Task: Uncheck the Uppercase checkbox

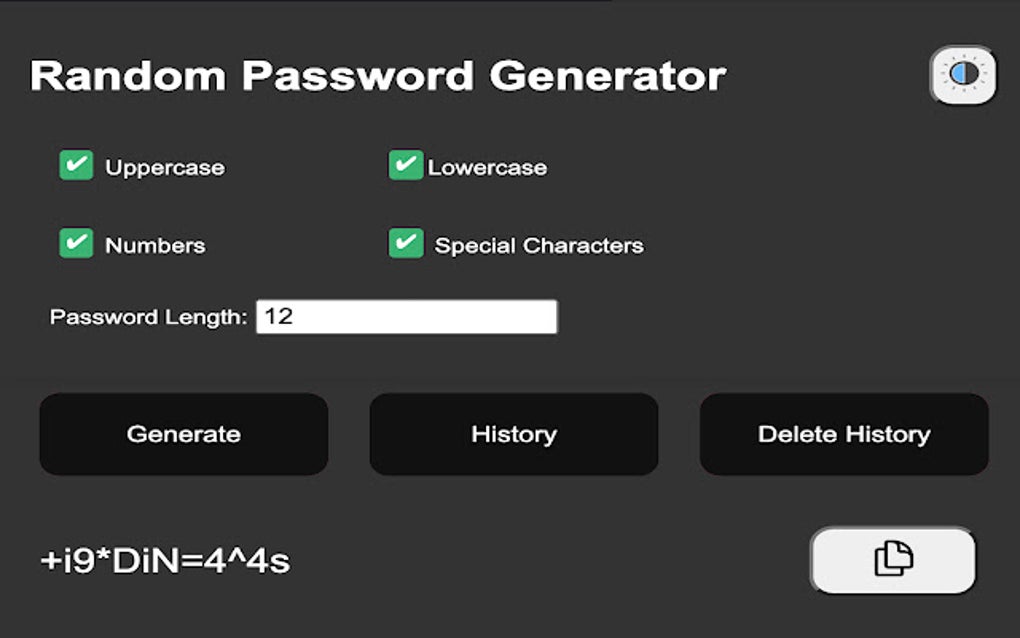Action: [x=76, y=166]
